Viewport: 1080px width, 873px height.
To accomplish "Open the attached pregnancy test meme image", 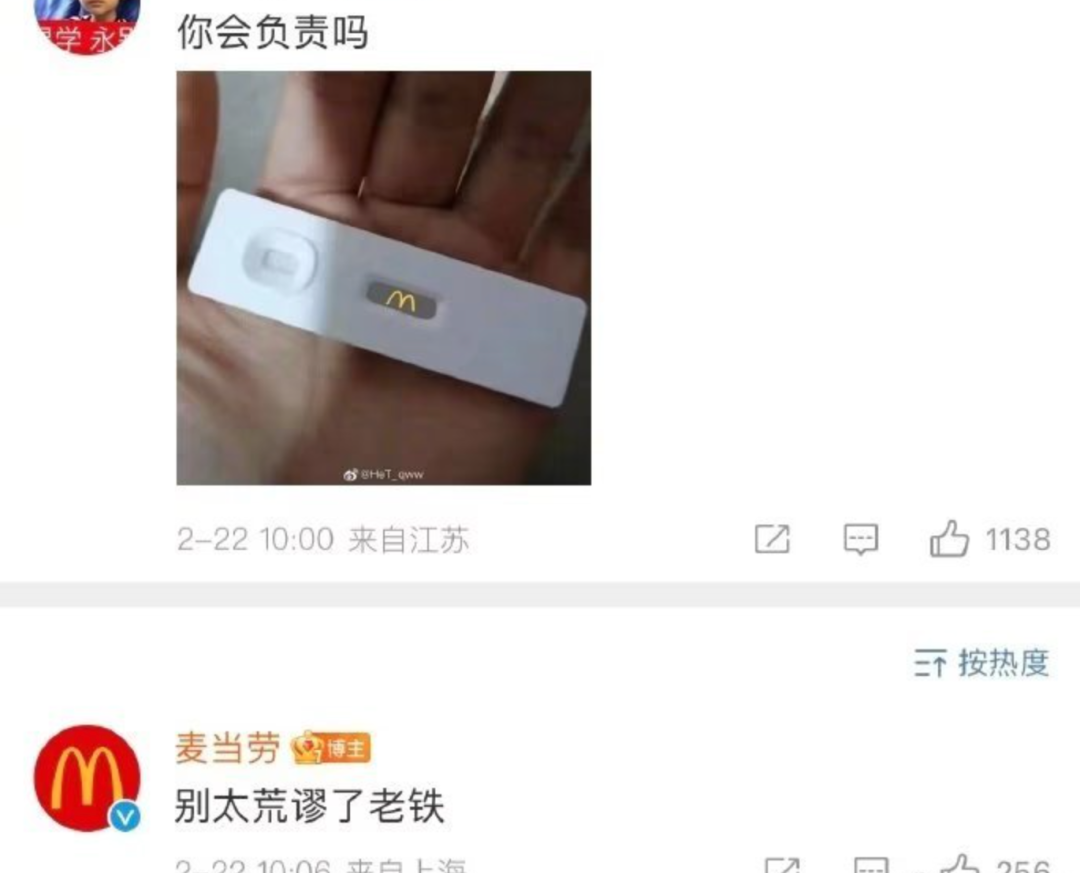I will [x=384, y=278].
